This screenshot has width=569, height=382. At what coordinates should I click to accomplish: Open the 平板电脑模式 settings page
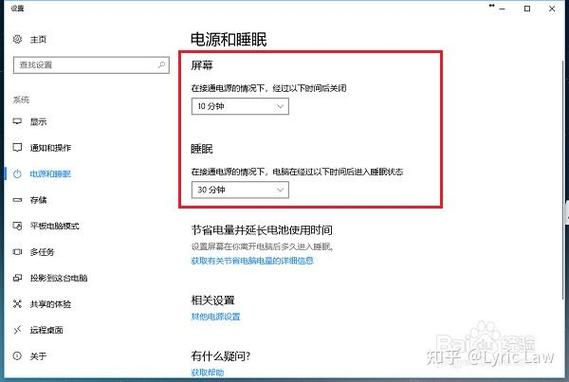tap(54, 226)
